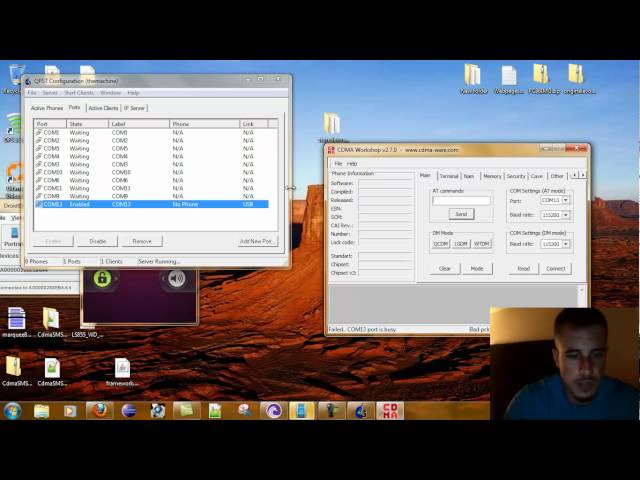640x480 pixels.
Task: Click the COM2 row port icon
Action: 39,140
